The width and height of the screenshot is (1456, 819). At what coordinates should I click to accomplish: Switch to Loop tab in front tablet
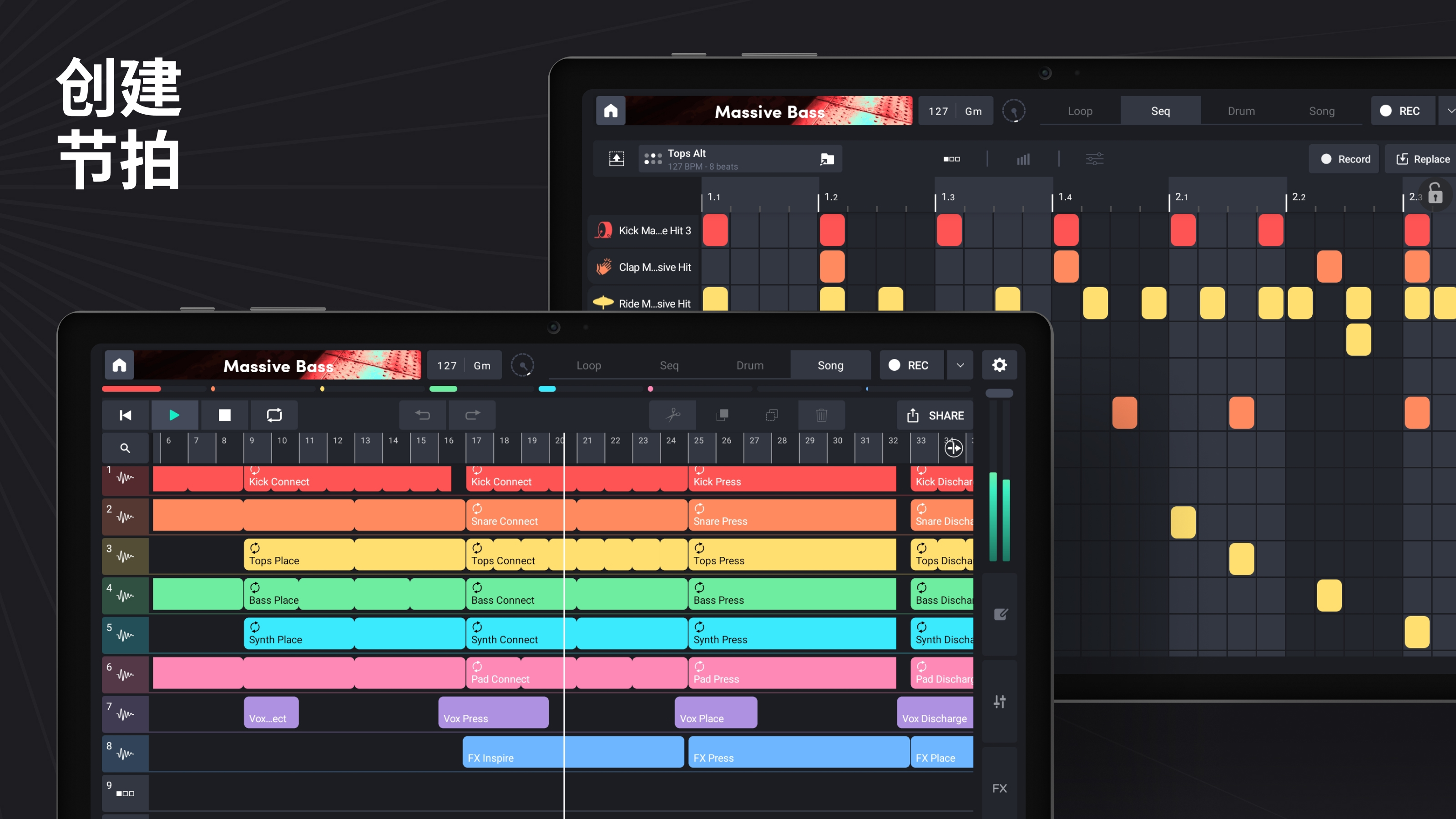589,365
